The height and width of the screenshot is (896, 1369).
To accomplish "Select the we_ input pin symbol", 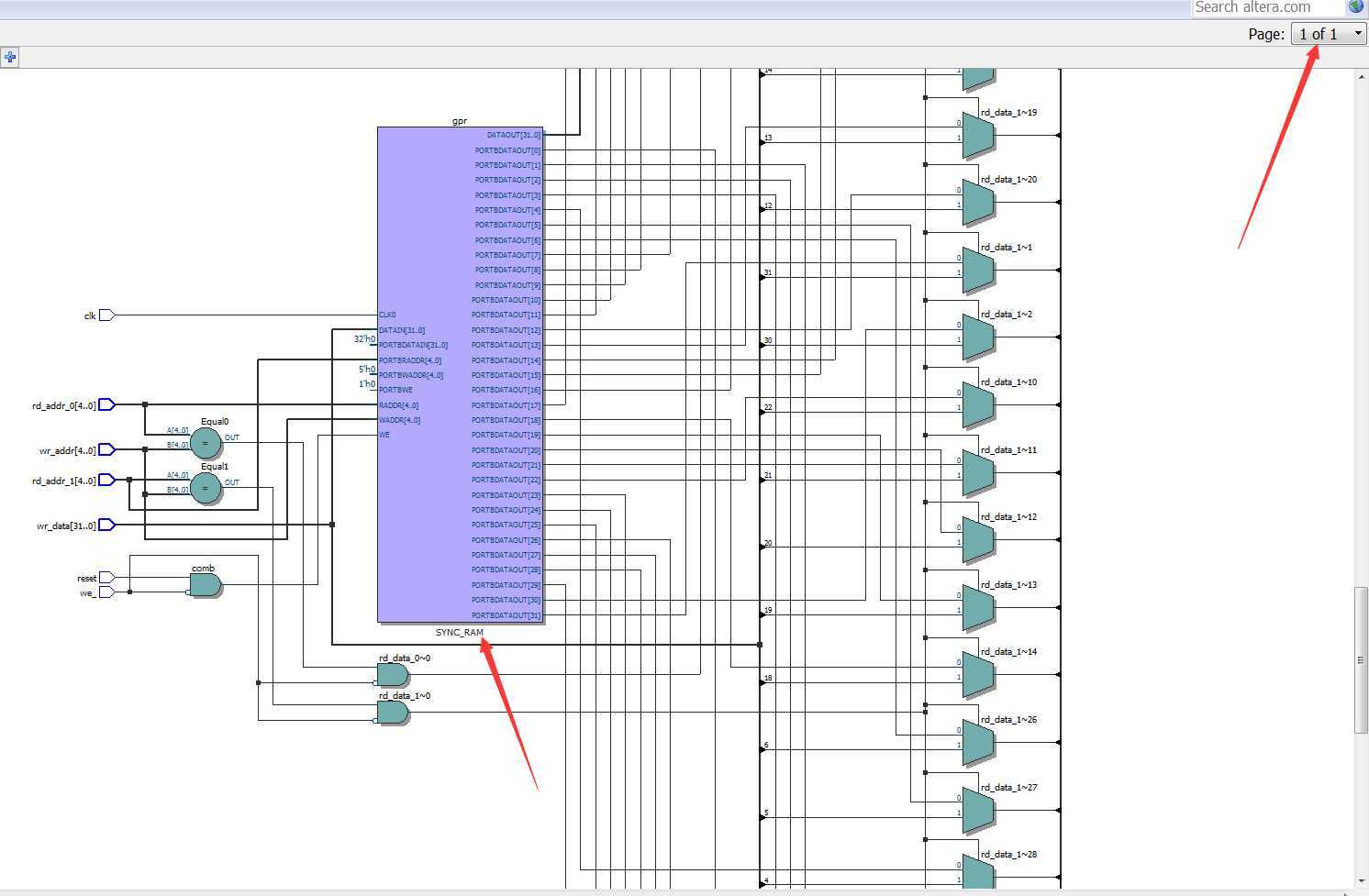I will 106,592.
